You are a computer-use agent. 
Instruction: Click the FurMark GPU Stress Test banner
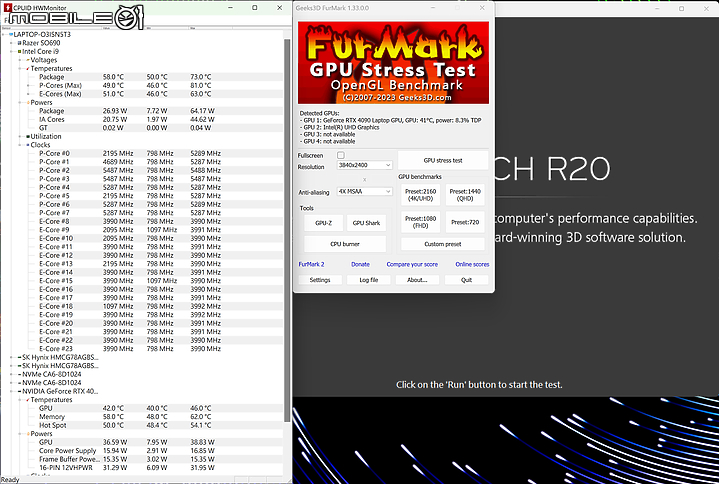click(x=393, y=62)
